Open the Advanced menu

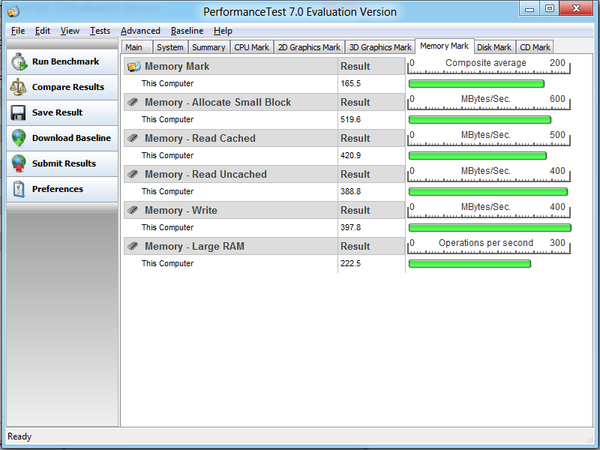[x=140, y=31]
